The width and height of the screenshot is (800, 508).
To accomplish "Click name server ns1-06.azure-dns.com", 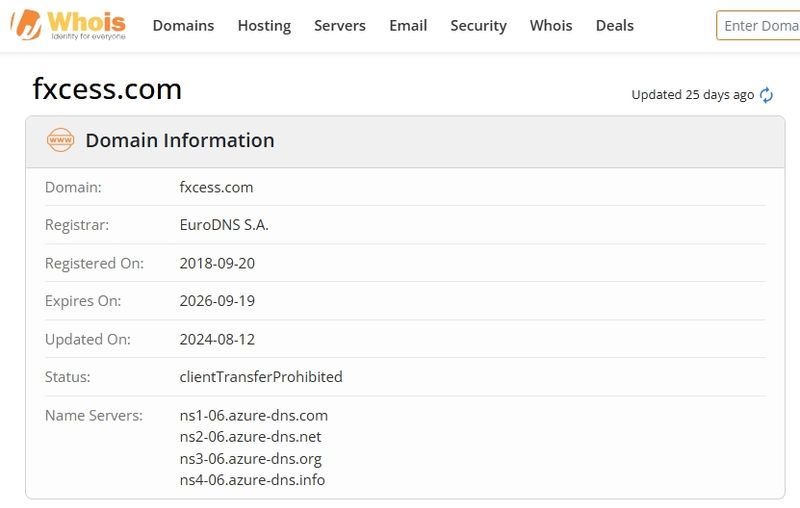I will (254, 416).
